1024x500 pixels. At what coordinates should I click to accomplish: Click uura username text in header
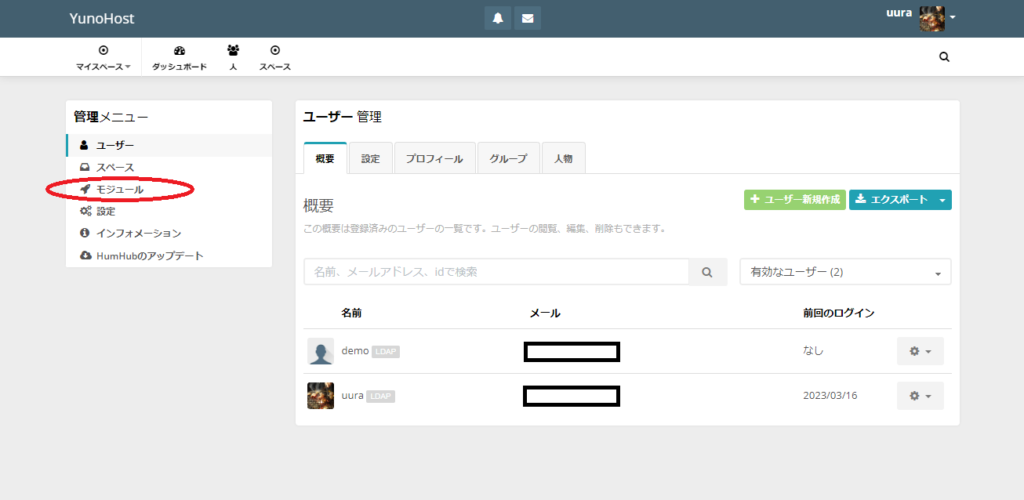[x=899, y=12]
